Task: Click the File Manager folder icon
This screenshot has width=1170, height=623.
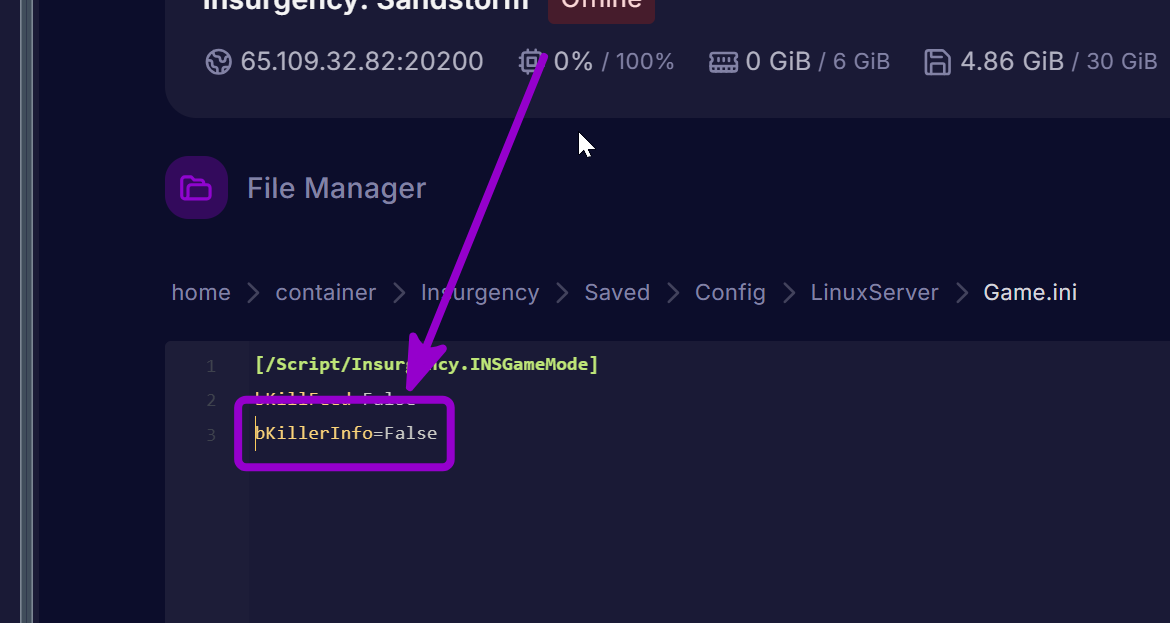Action: (196, 188)
